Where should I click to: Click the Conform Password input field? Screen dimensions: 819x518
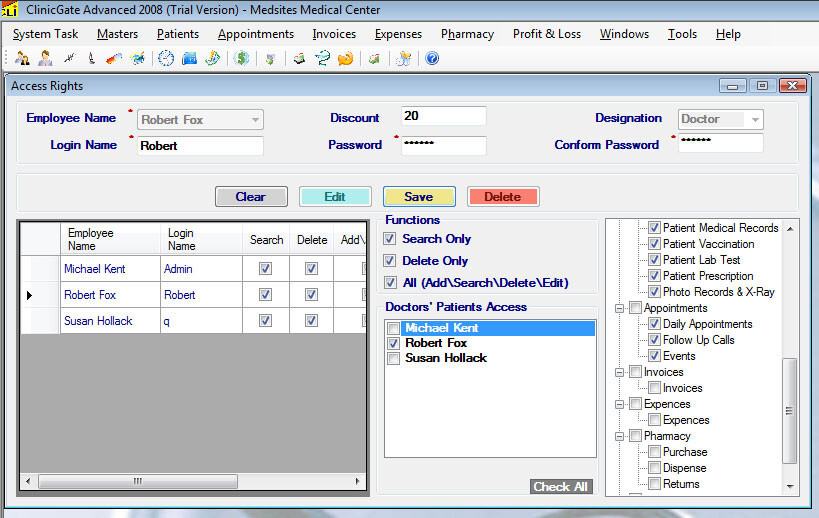(x=721, y=143)
